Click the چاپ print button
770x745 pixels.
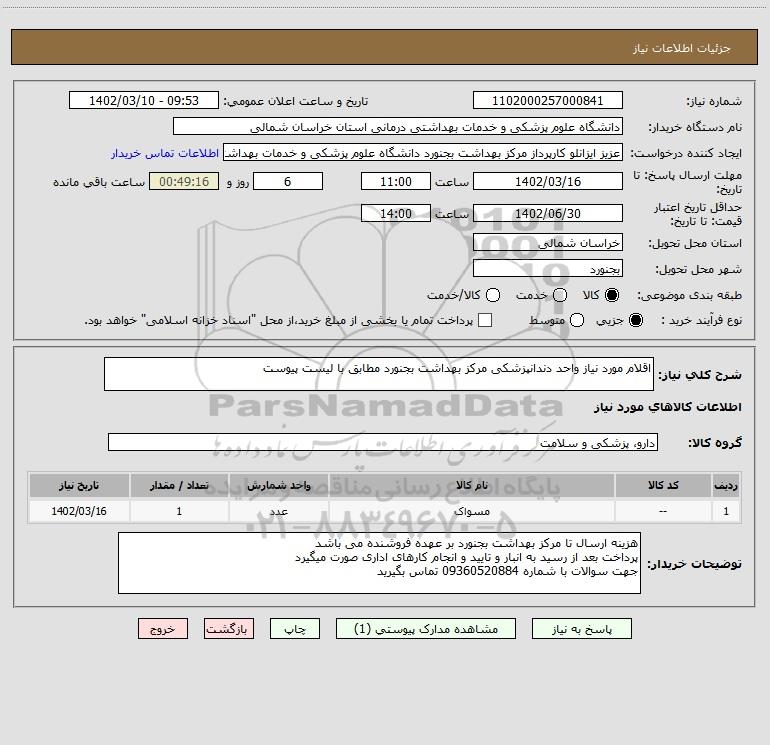tap(295, 629)
